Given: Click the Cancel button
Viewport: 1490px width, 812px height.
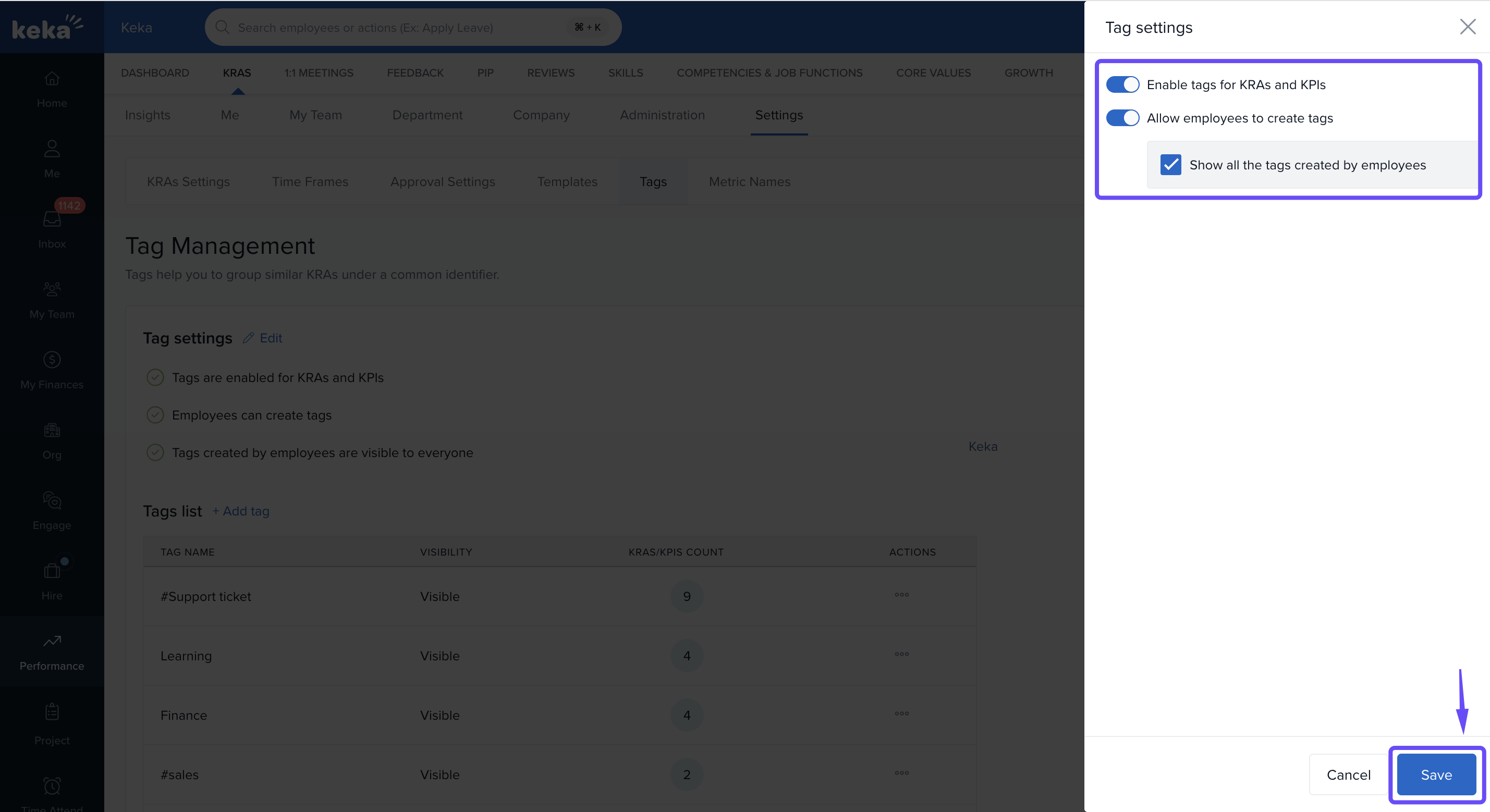Looking at the screenshot, I should [1348, 774].
